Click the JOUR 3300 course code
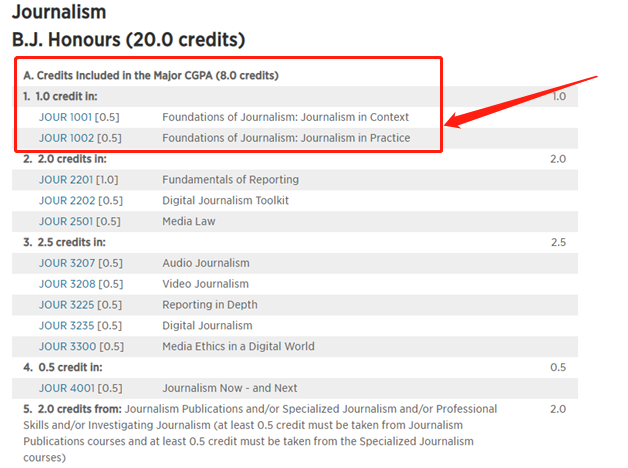Image resolution: width=628 pixels, height=468 pixels. (x=65, y=346)
